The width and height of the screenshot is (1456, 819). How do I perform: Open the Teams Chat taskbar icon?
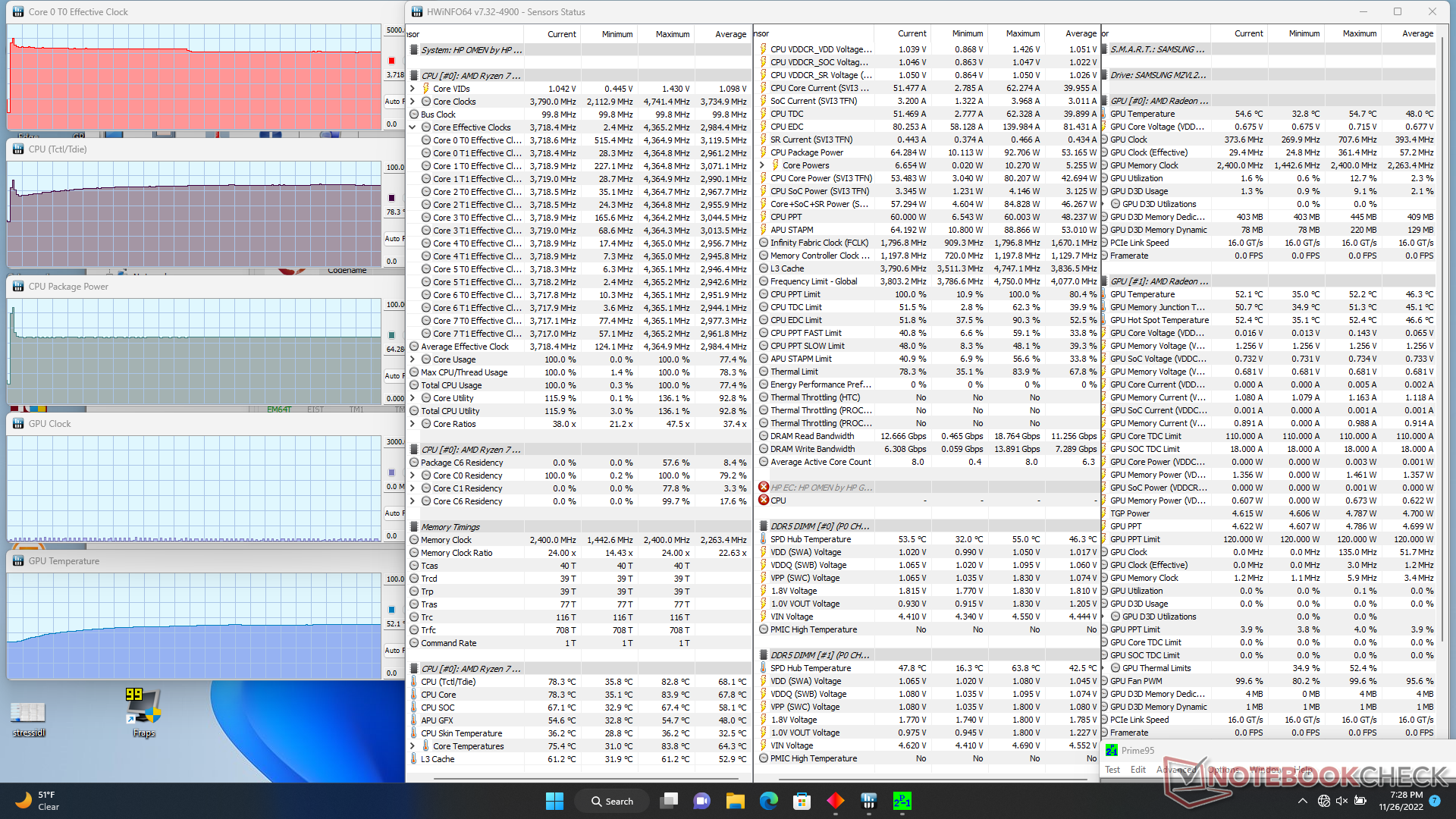tap(701, 801)
